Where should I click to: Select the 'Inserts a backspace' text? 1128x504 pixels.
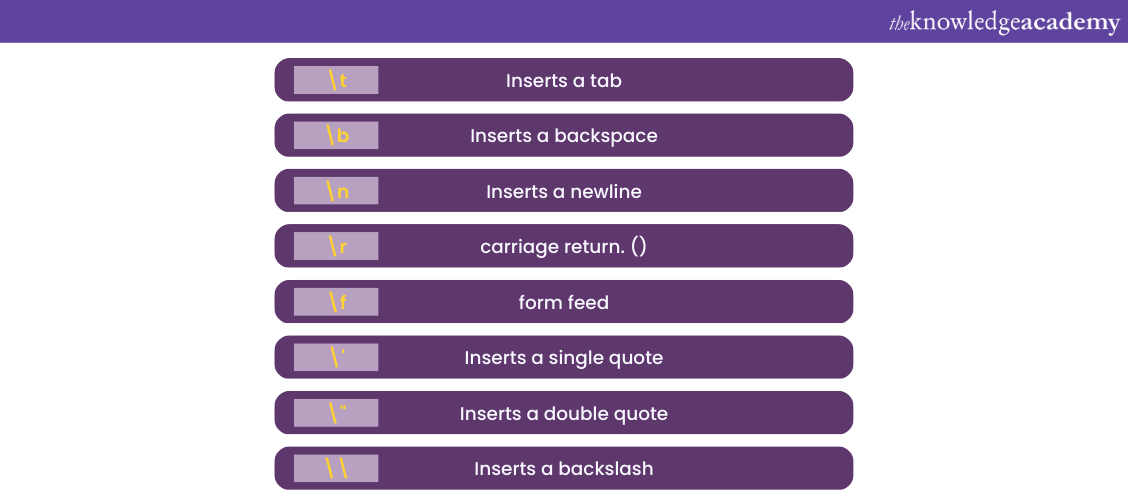point(563,136)
